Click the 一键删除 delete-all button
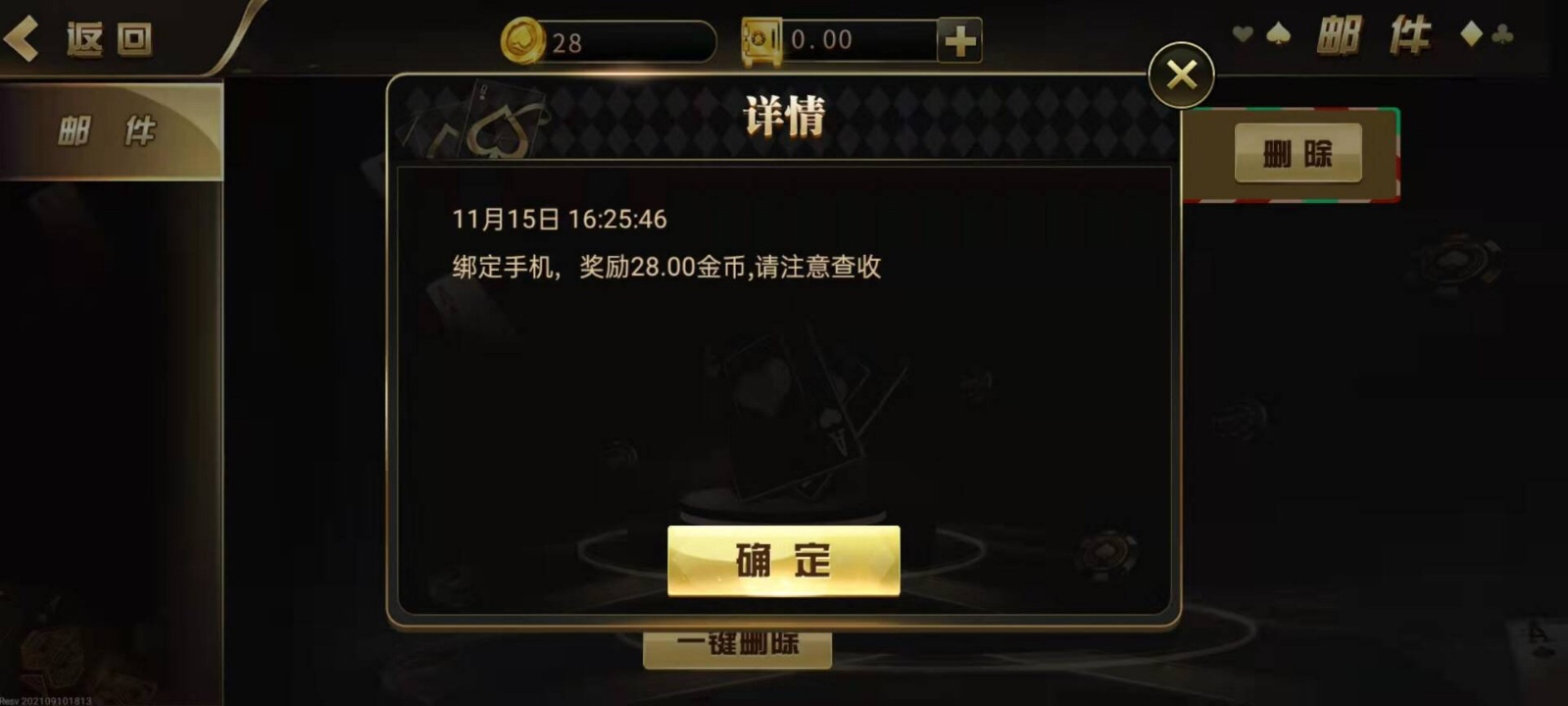 (737, 647)
